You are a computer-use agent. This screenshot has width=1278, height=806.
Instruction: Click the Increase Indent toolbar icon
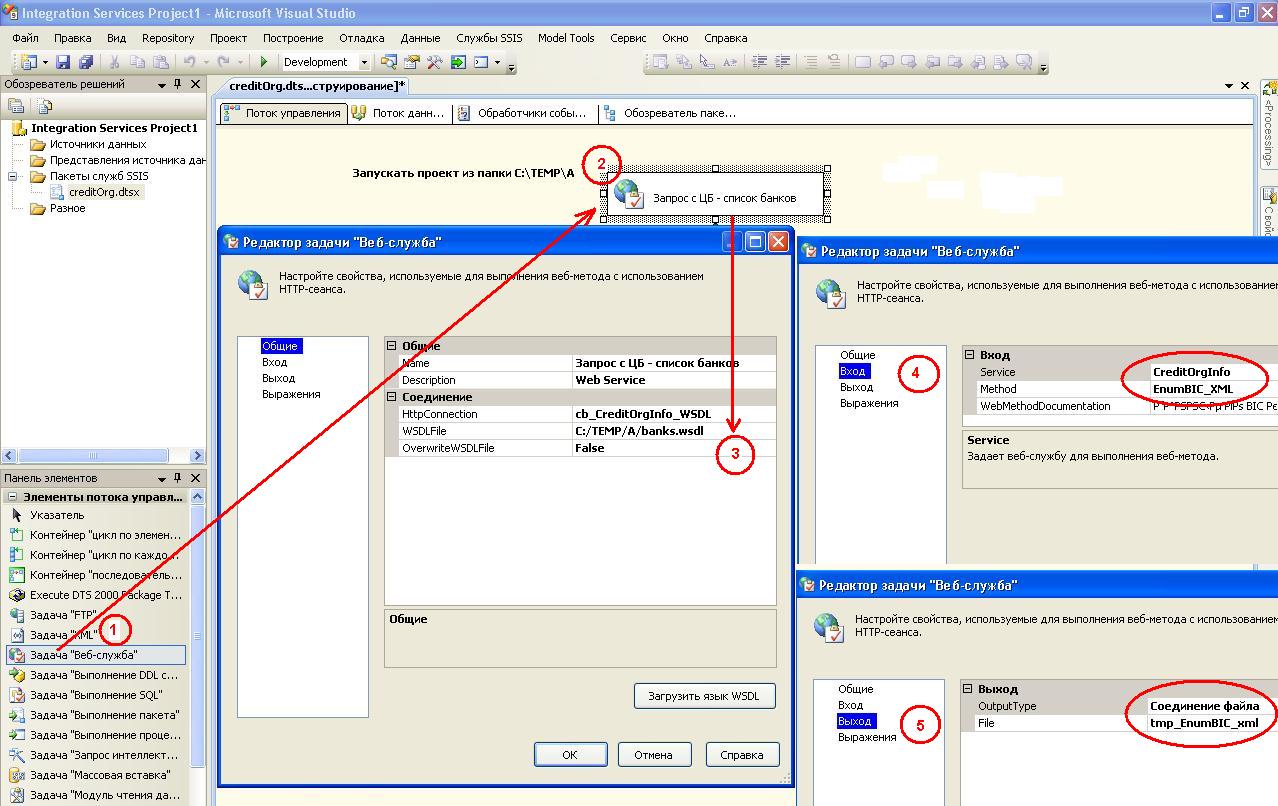tap(782, 62)
